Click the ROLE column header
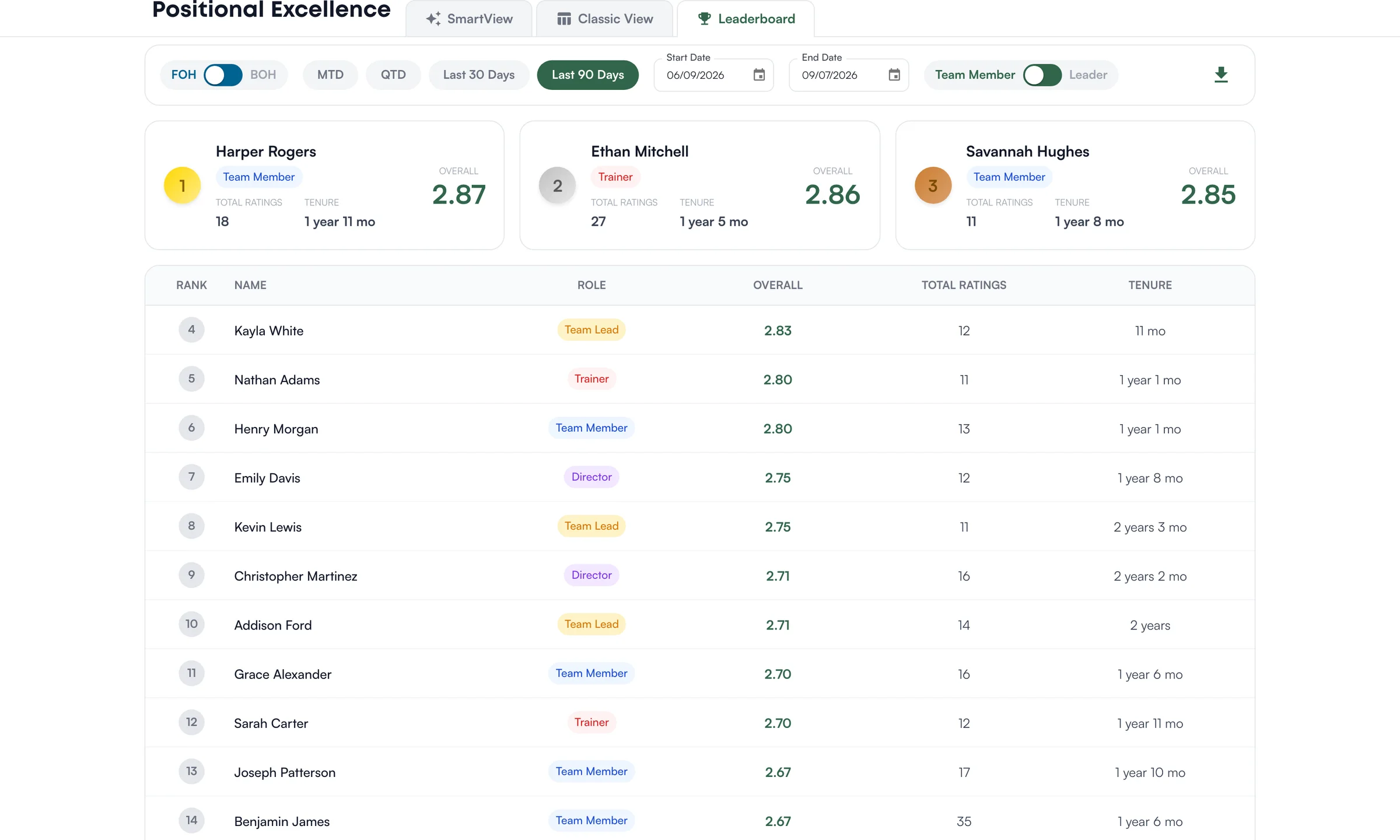Viewport: 1400px width, 840px height. pos(591,285)
